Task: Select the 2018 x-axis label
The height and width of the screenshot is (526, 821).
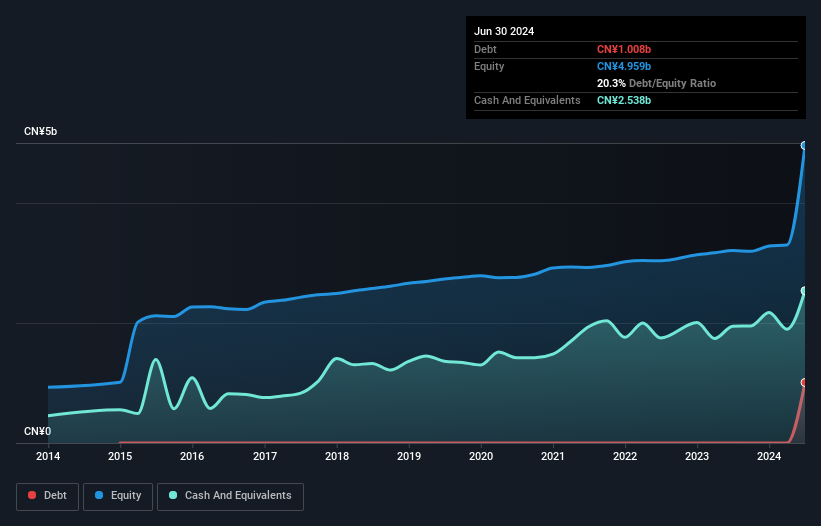Action: (337, 456)
